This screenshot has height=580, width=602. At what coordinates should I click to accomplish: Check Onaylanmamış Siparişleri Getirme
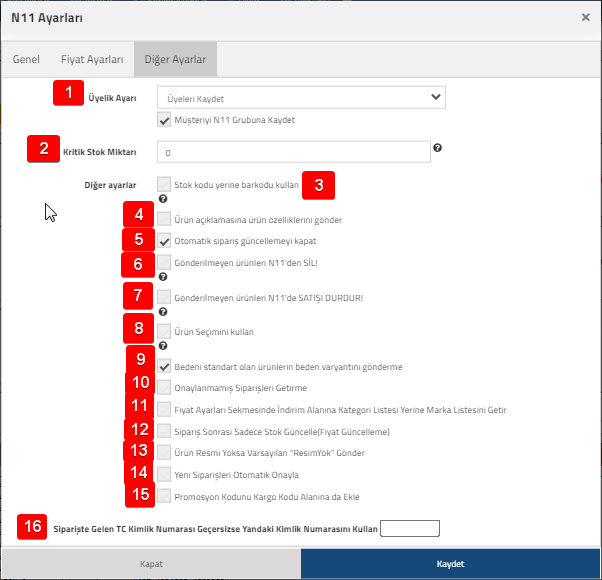pyautogui.click(x=164, y=388)
